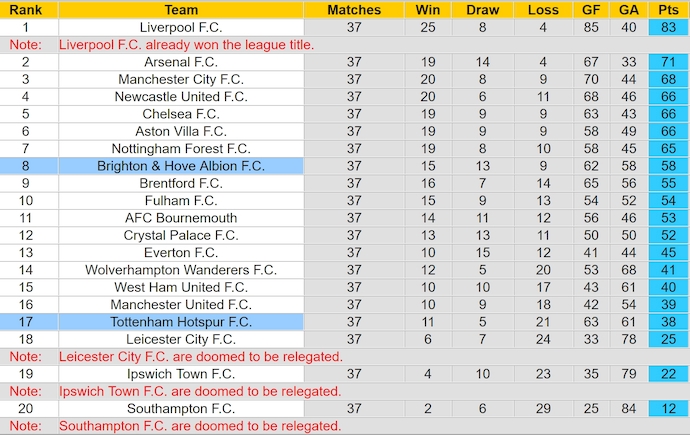Select the Win column header
Viewport: 690px width, 435px height.
tap(426, 10)
